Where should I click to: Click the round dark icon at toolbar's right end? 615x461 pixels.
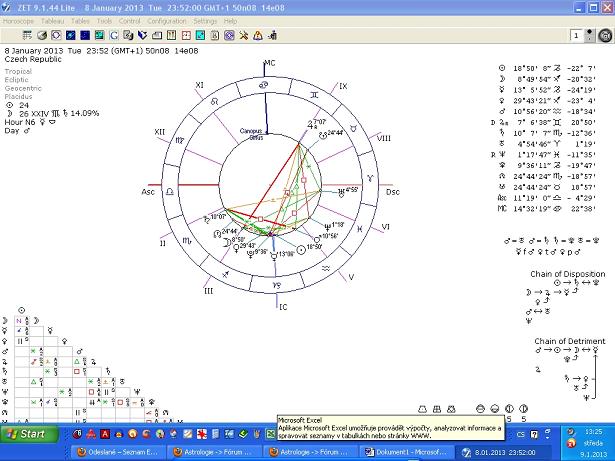(x=605, y=36)
